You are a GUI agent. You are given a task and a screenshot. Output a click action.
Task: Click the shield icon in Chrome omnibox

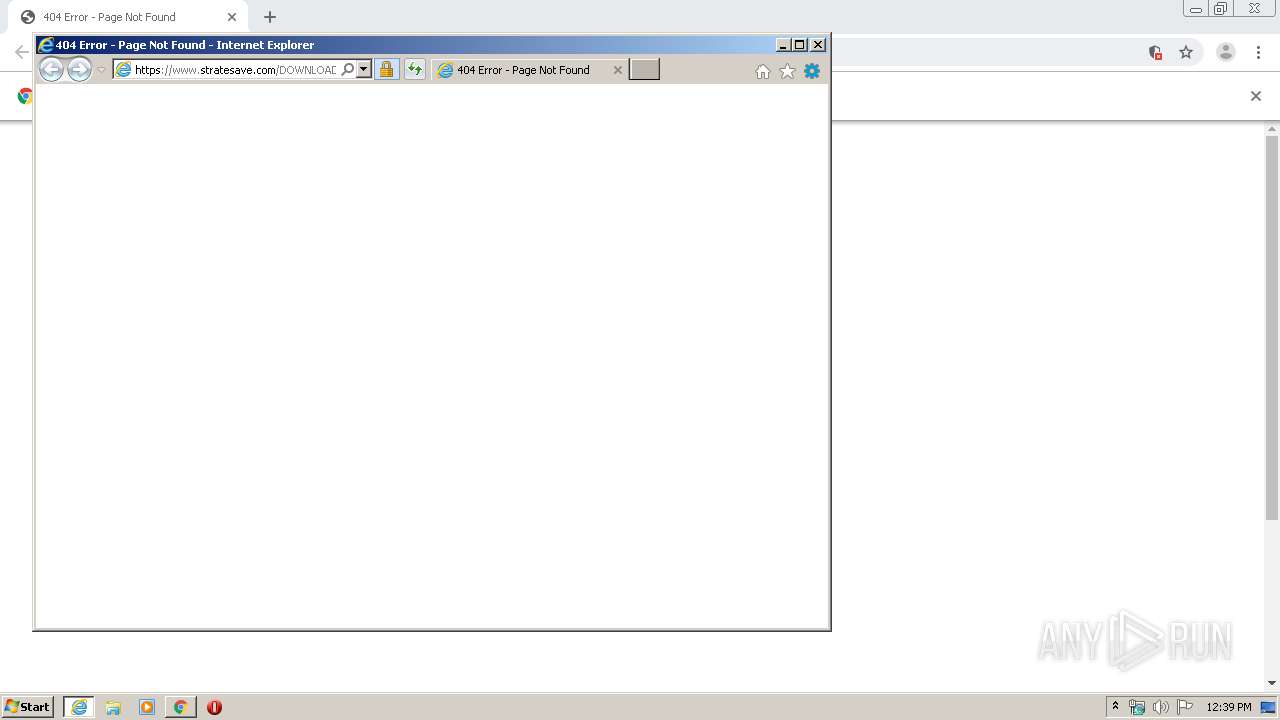(1155, 52)
